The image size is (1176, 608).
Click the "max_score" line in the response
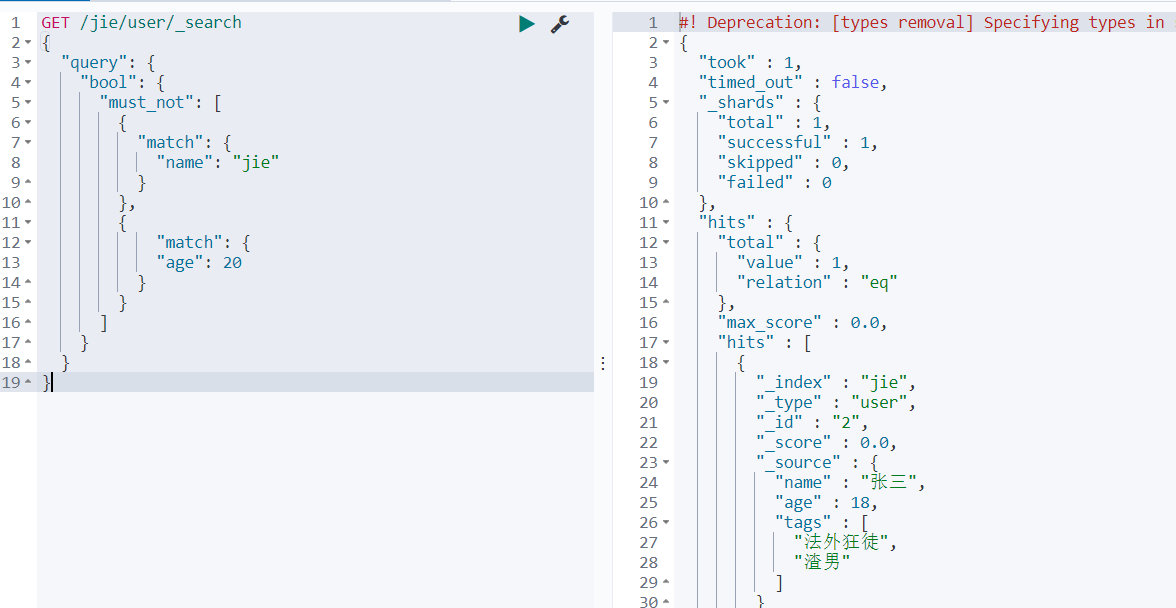(802, 322)
